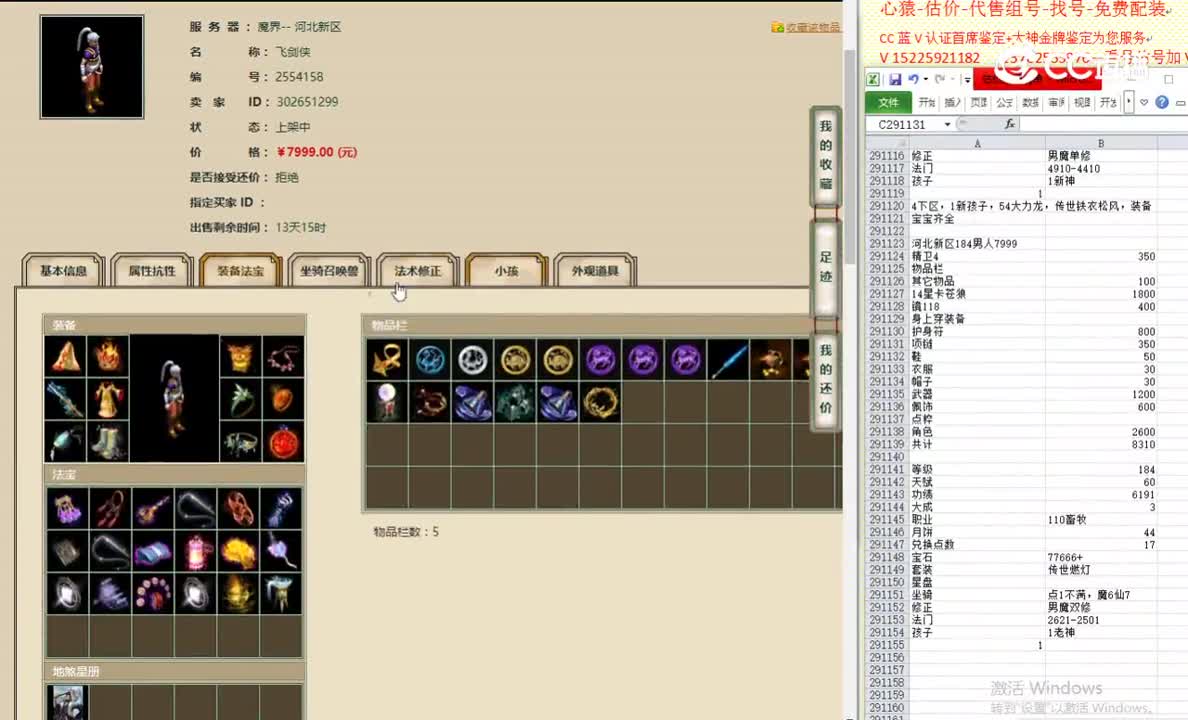The width and height of the screenshot is (1188, 720).
Task: Select the blue sword icon in 物品栏
Action: point(728,360)
